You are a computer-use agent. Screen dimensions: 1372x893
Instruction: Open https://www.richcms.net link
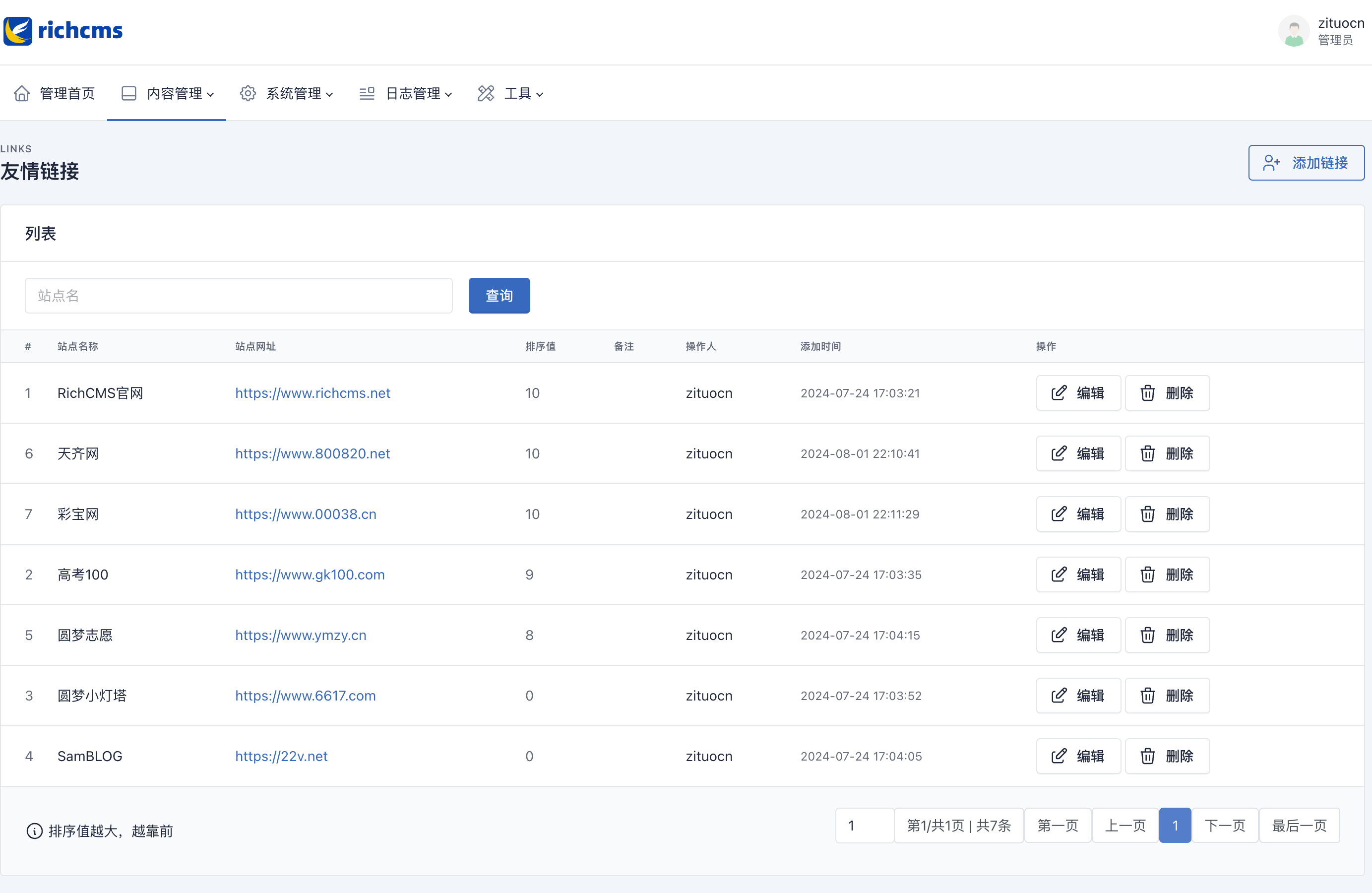coord(312,393)
